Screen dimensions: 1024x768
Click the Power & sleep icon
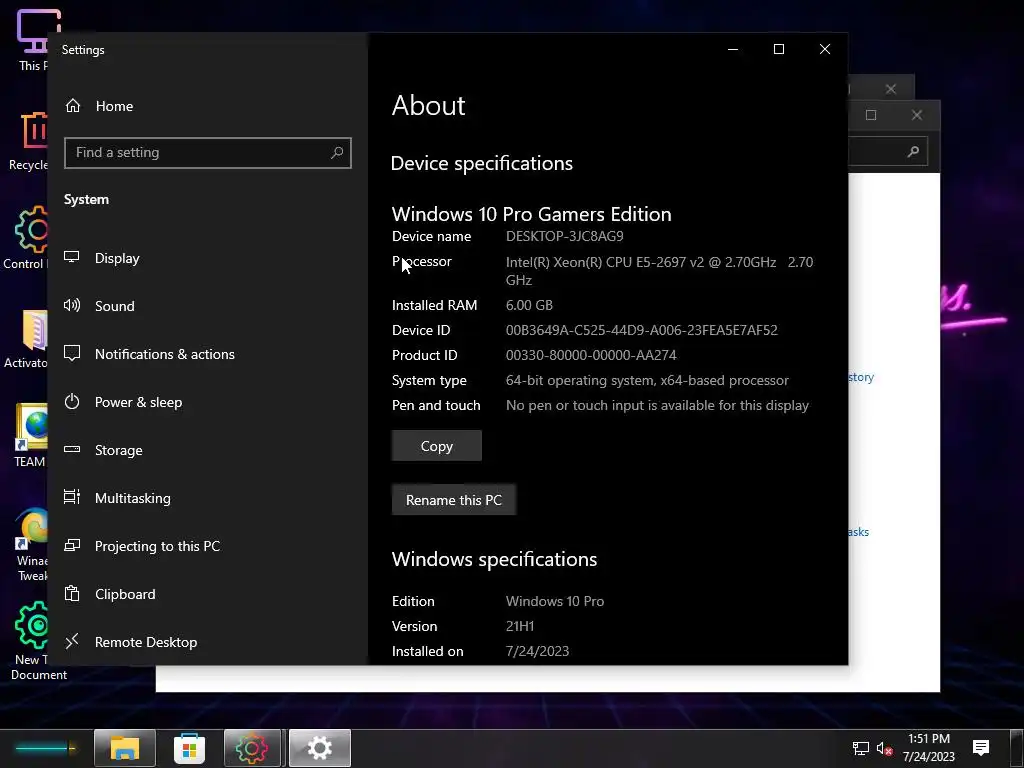(72, 402)
